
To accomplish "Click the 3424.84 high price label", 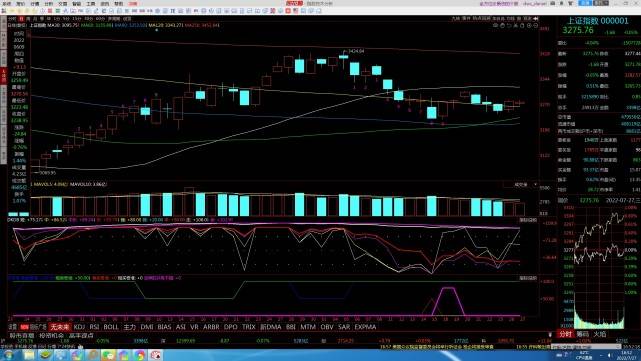I will (x=356, y=51).
